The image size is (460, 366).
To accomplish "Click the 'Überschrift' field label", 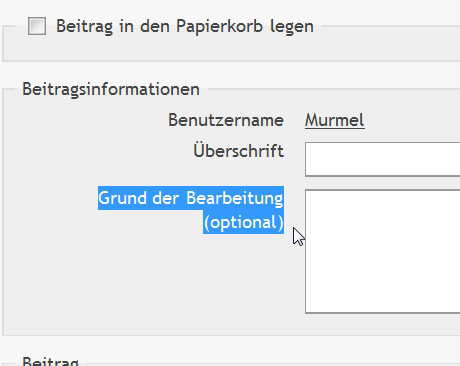I will click(x=239, y=151).
